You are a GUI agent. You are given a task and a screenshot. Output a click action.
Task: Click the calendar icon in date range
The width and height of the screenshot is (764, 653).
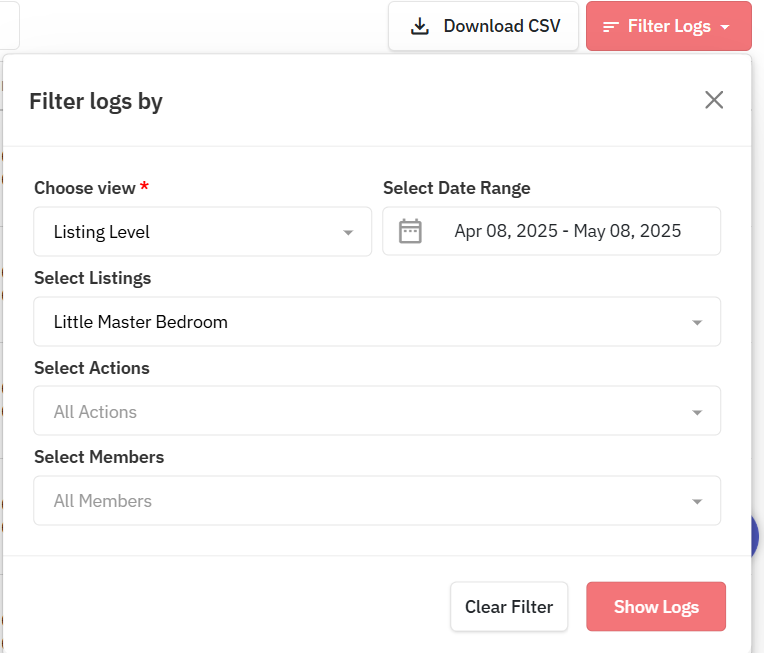coord(410,231)
